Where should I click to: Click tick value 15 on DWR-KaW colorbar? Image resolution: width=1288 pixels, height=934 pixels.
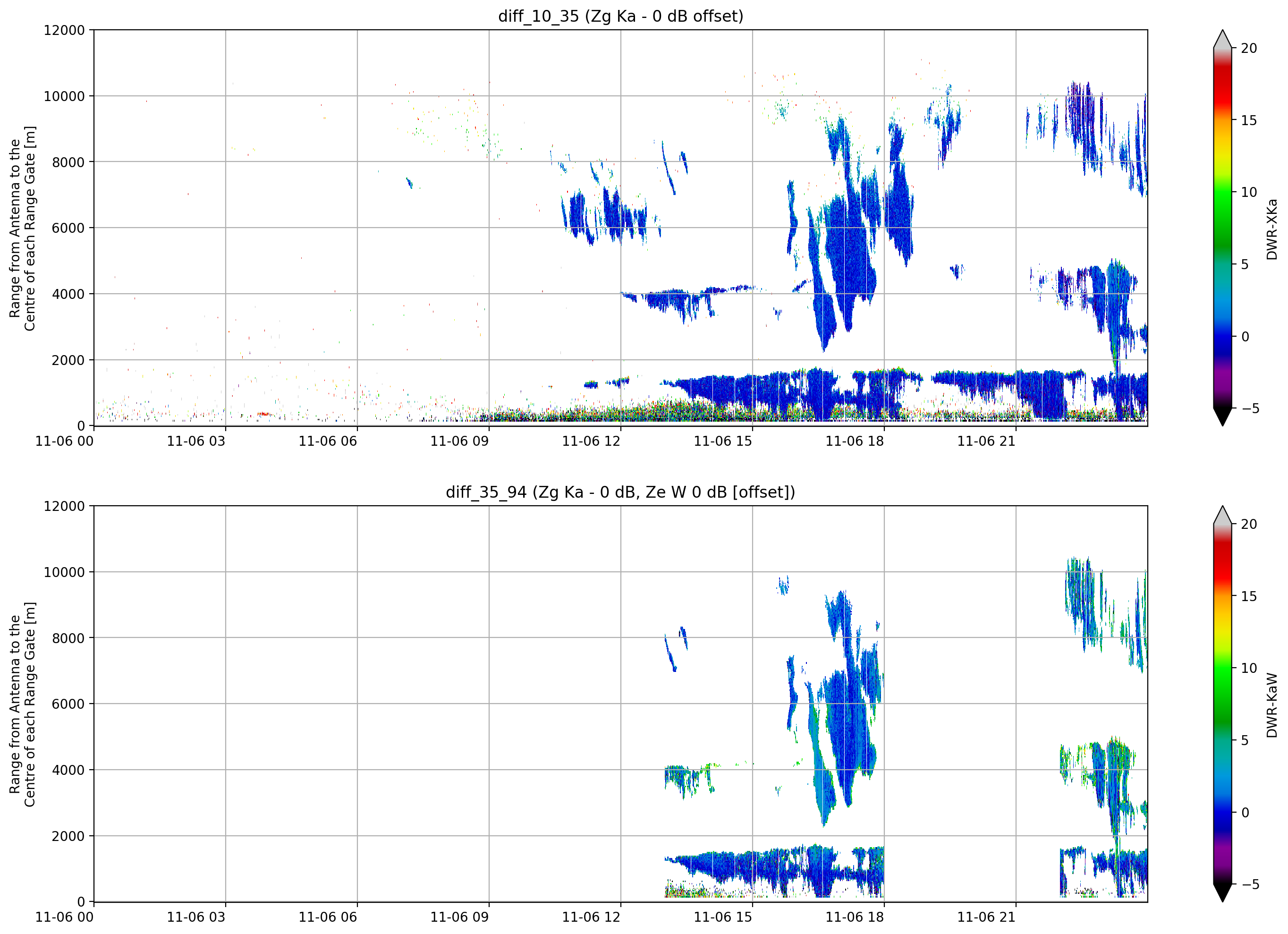[1249, 596]
